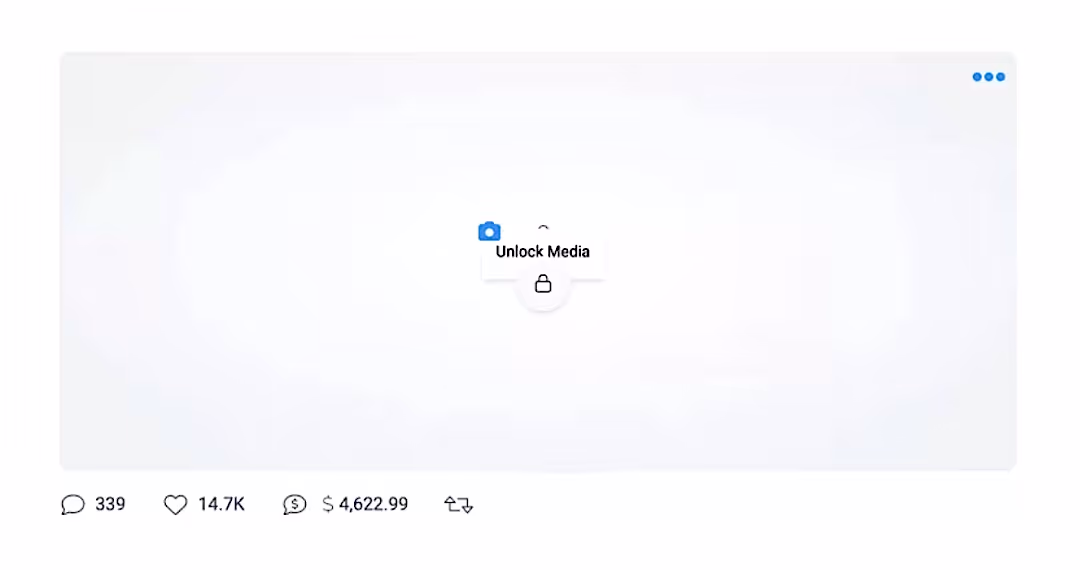The image size is (1080, 570).
Task: Click the 14.7K likes count
Action: point(221,504)
